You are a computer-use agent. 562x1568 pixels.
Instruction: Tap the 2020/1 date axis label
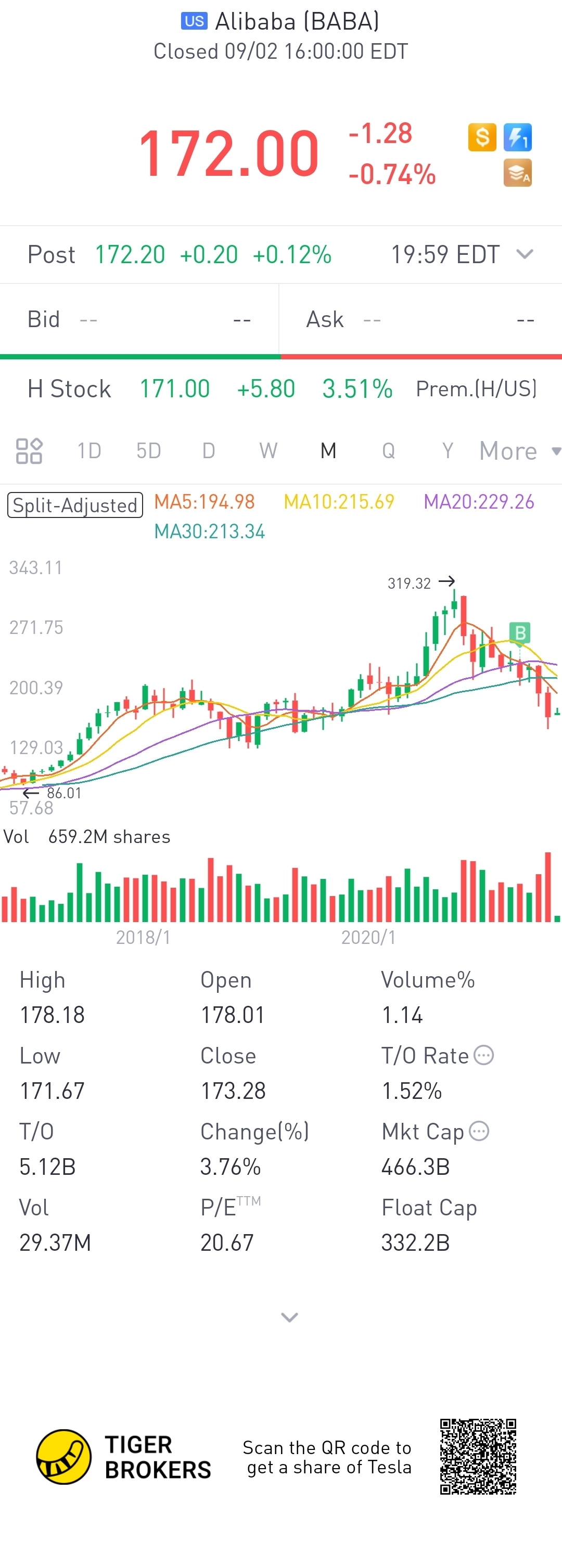tap(368, 937)
